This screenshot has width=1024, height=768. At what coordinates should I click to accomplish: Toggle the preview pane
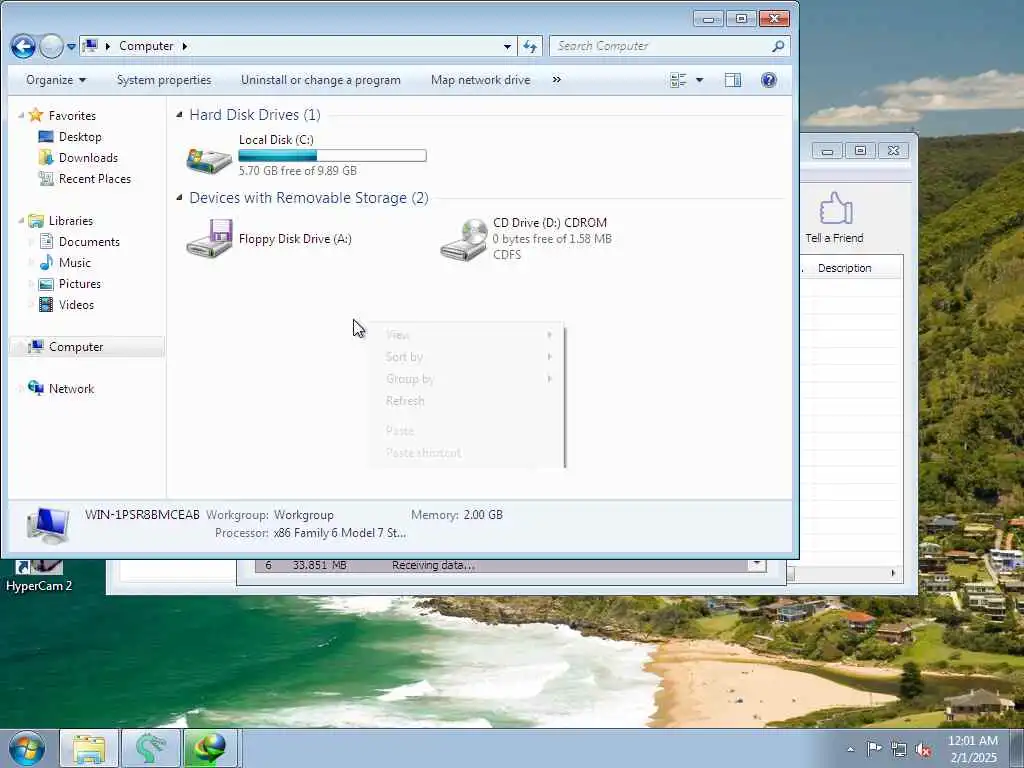point(733,80)
